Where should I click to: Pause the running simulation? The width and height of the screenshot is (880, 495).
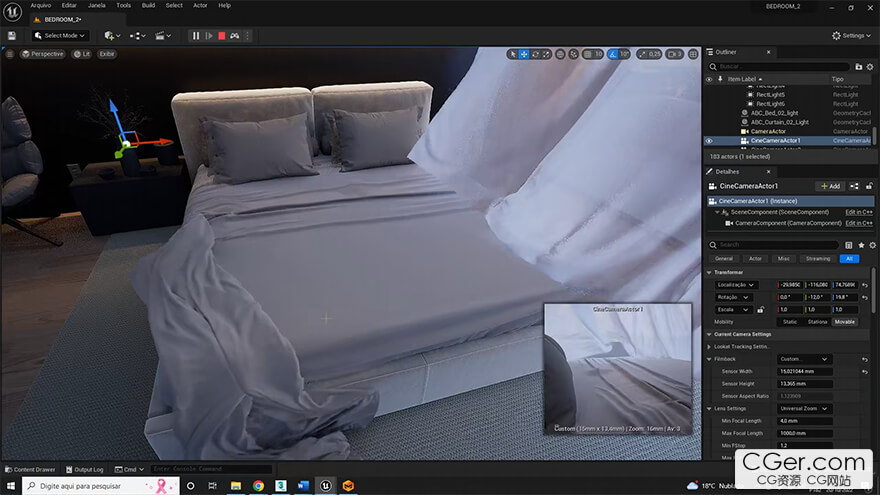tap(196, 35)
